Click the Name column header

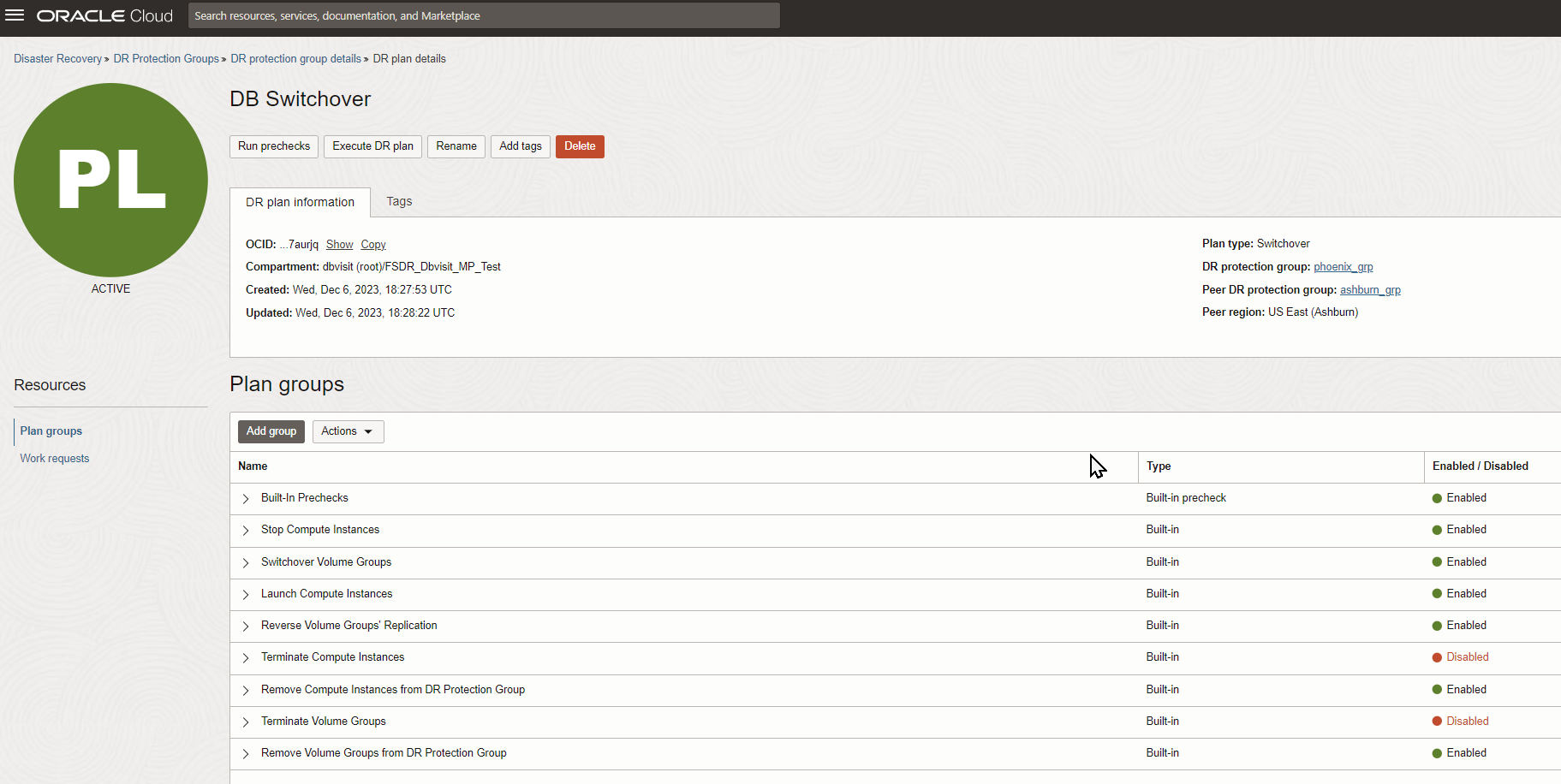253,466
